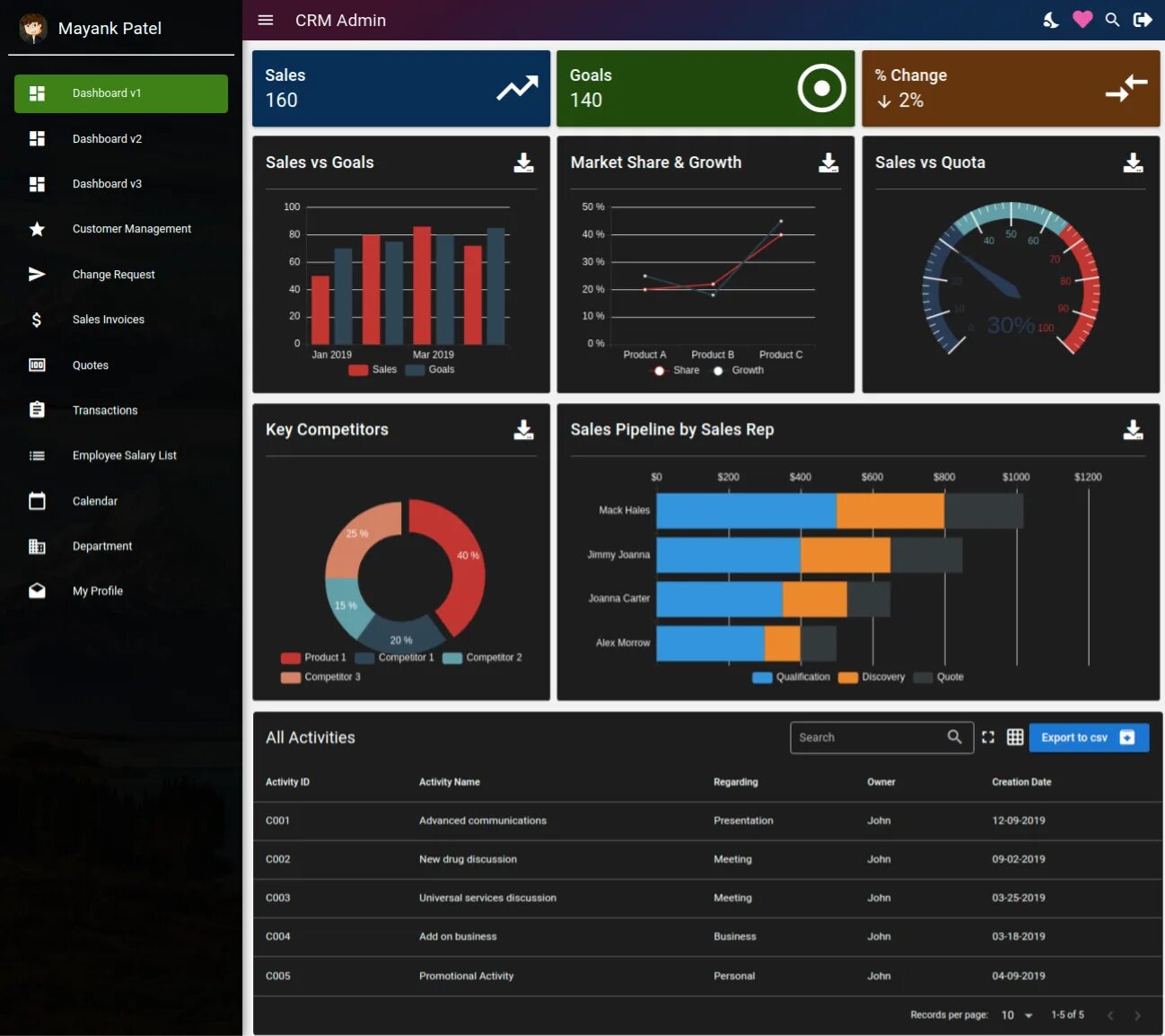Viewport: 1165px width, 1036px height.
Task: Export activities to csv
Action: (1089, 737)
